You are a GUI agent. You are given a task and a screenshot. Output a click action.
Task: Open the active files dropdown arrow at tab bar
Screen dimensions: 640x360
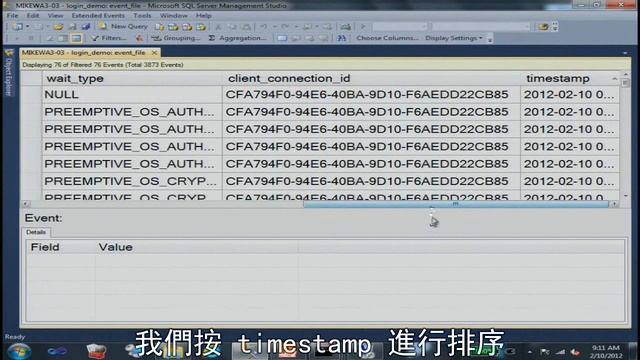click(x=625, y=53)
